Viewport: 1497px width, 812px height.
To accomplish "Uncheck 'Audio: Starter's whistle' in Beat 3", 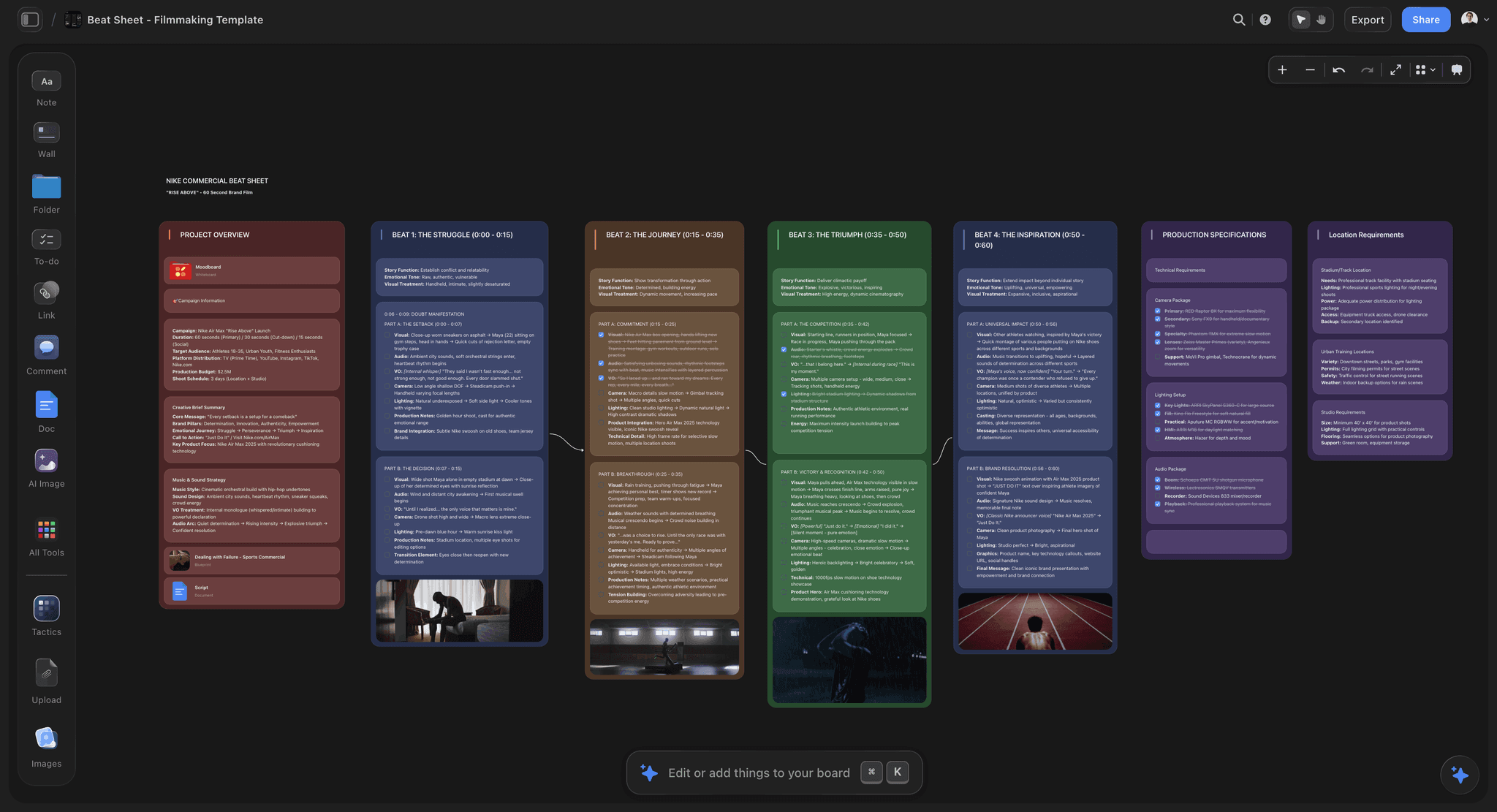I will tap(784, 349).
